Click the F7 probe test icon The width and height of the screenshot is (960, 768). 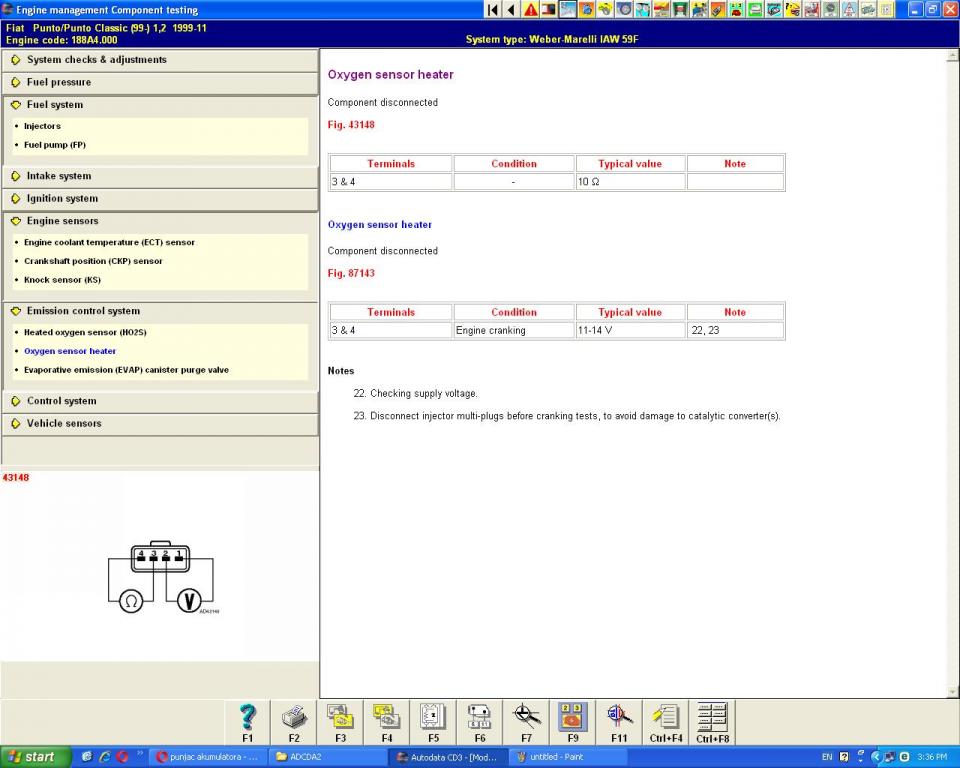pyautogui.click(x=527, y=723)
